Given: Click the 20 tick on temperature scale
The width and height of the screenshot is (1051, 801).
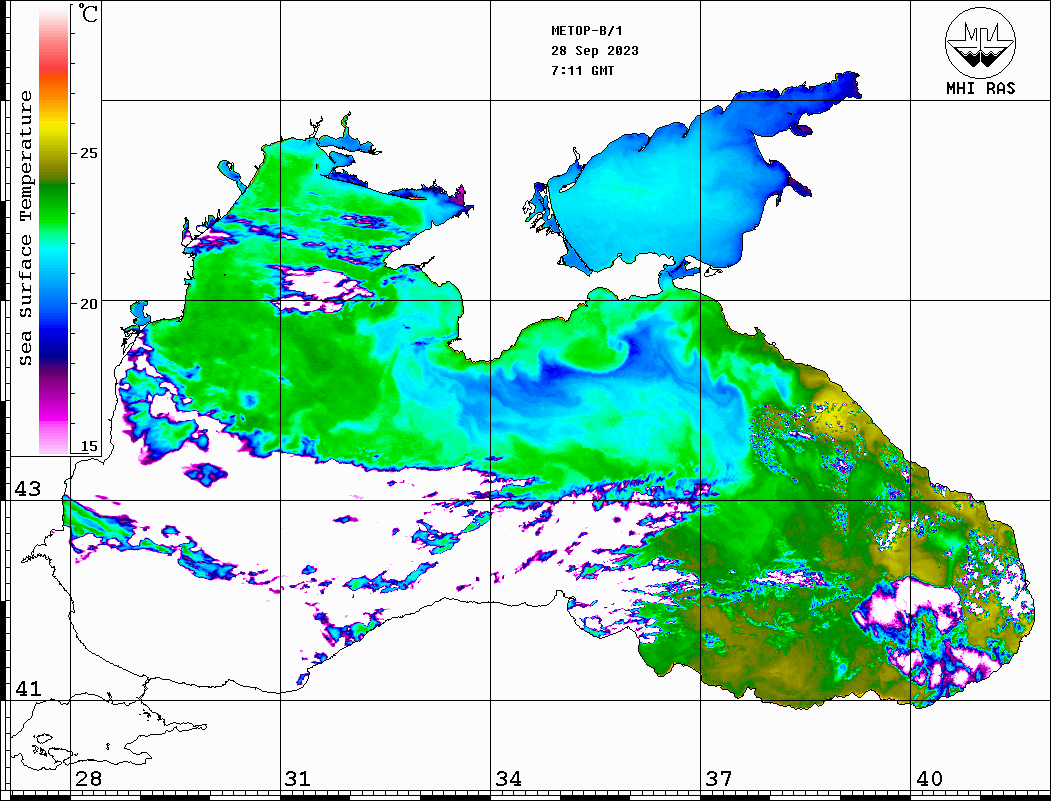Looking at the screenshot, I should pyautogui.click(x=88, y=304).
